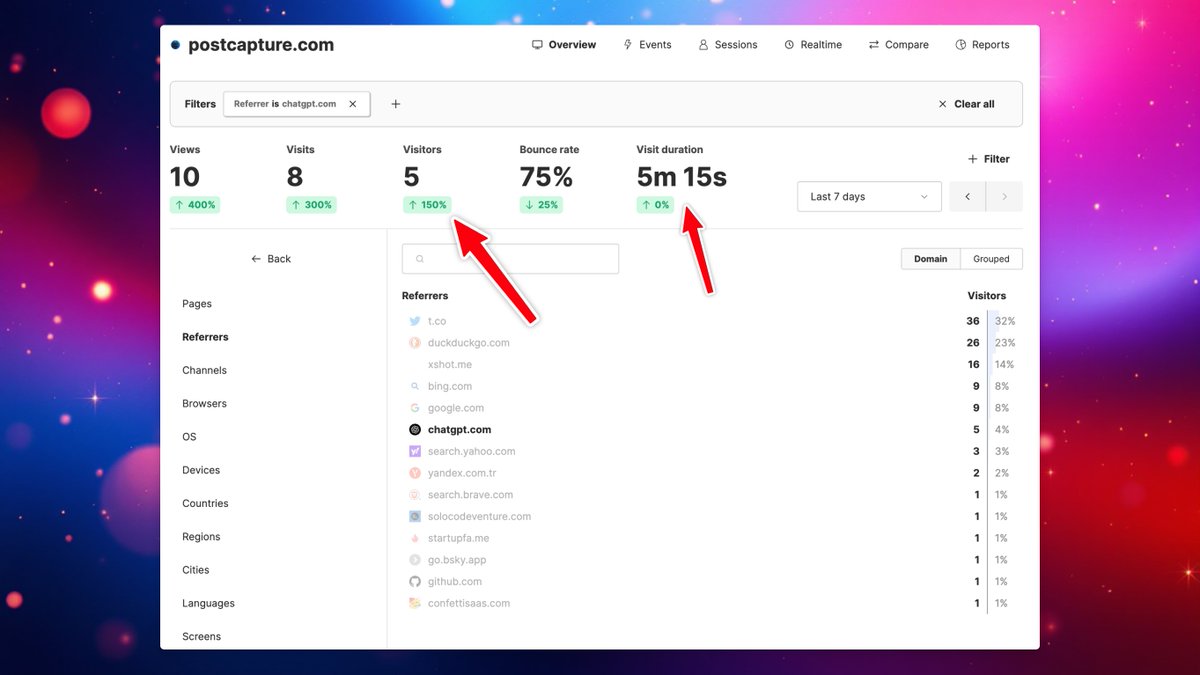Viewport: 1200px width, 675px height.
Task: Select OS in sidebar
Action: (x=189, y=437)
